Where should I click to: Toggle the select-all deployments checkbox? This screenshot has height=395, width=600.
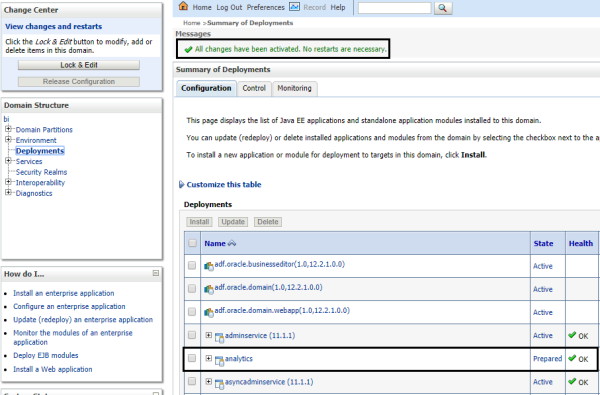(192, 243)
